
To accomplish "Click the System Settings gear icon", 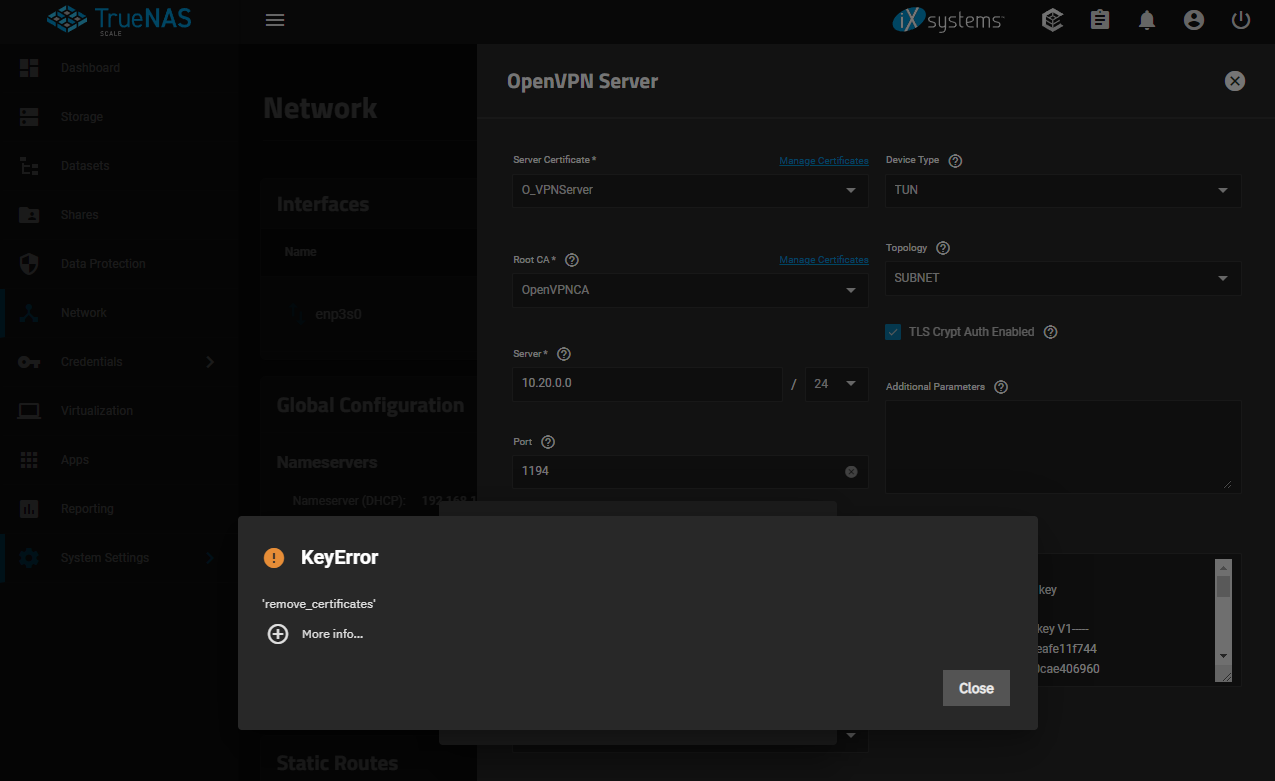I will [x=29, y=558].
